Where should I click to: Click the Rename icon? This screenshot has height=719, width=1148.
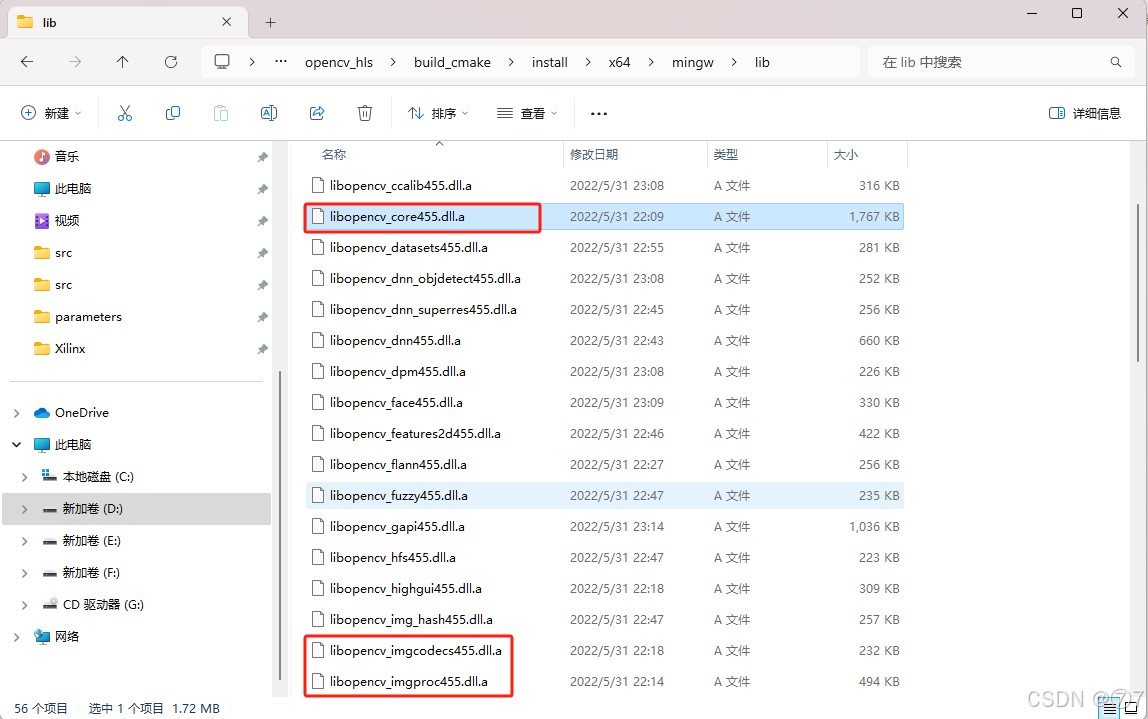(x=268, y=113)
